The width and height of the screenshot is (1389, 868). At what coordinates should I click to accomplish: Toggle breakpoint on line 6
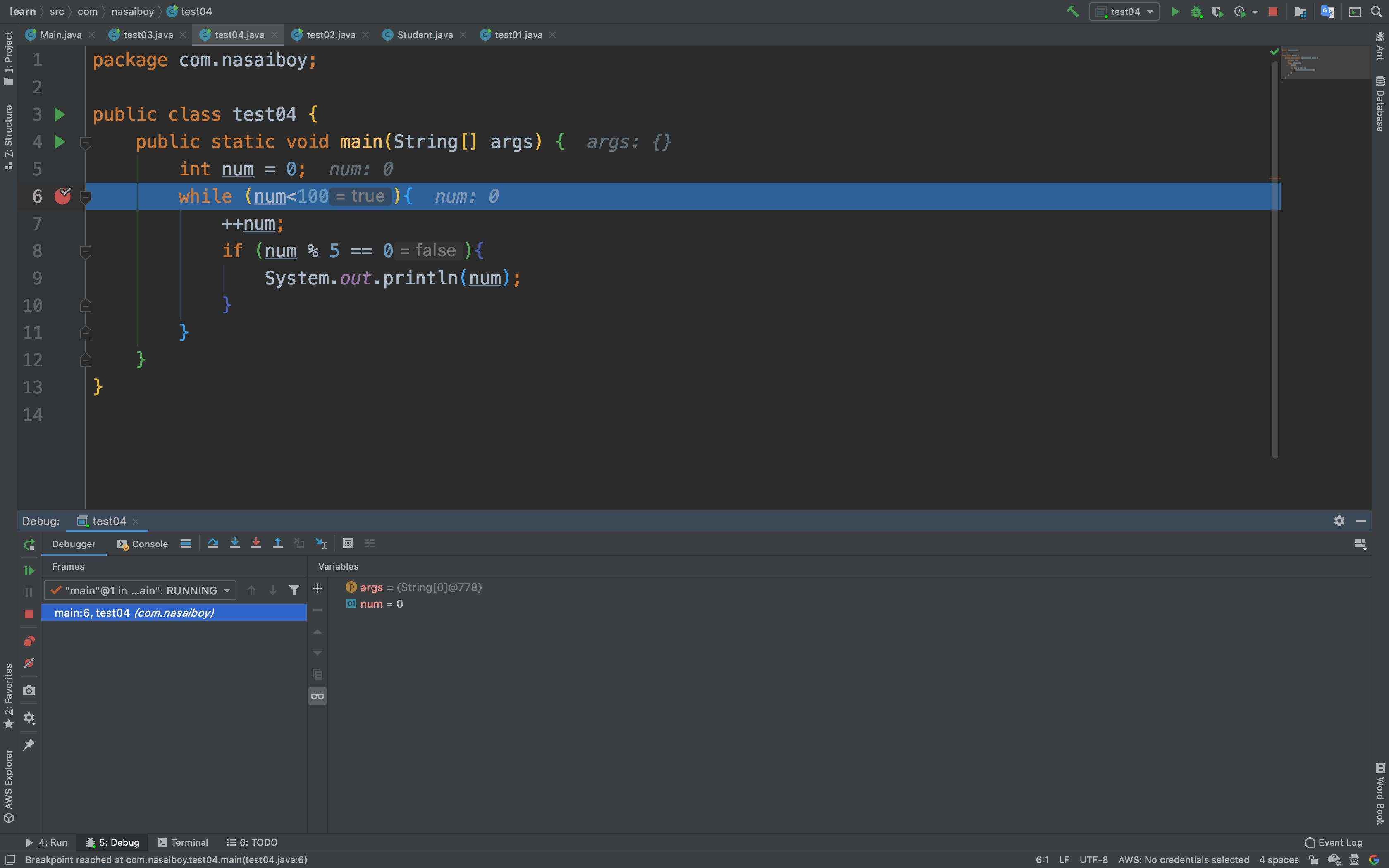pyautogui.click(x=62, y=196)
